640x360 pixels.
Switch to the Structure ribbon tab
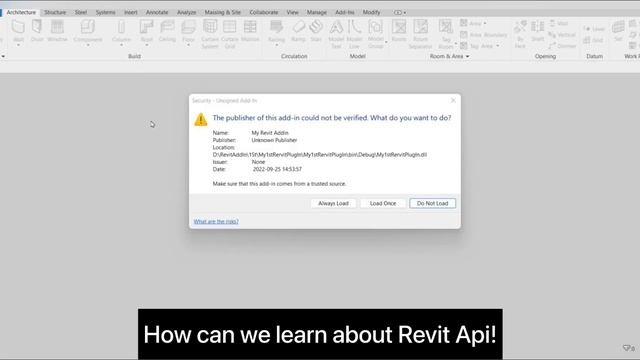pyautogui.click(x=55, y=12)
